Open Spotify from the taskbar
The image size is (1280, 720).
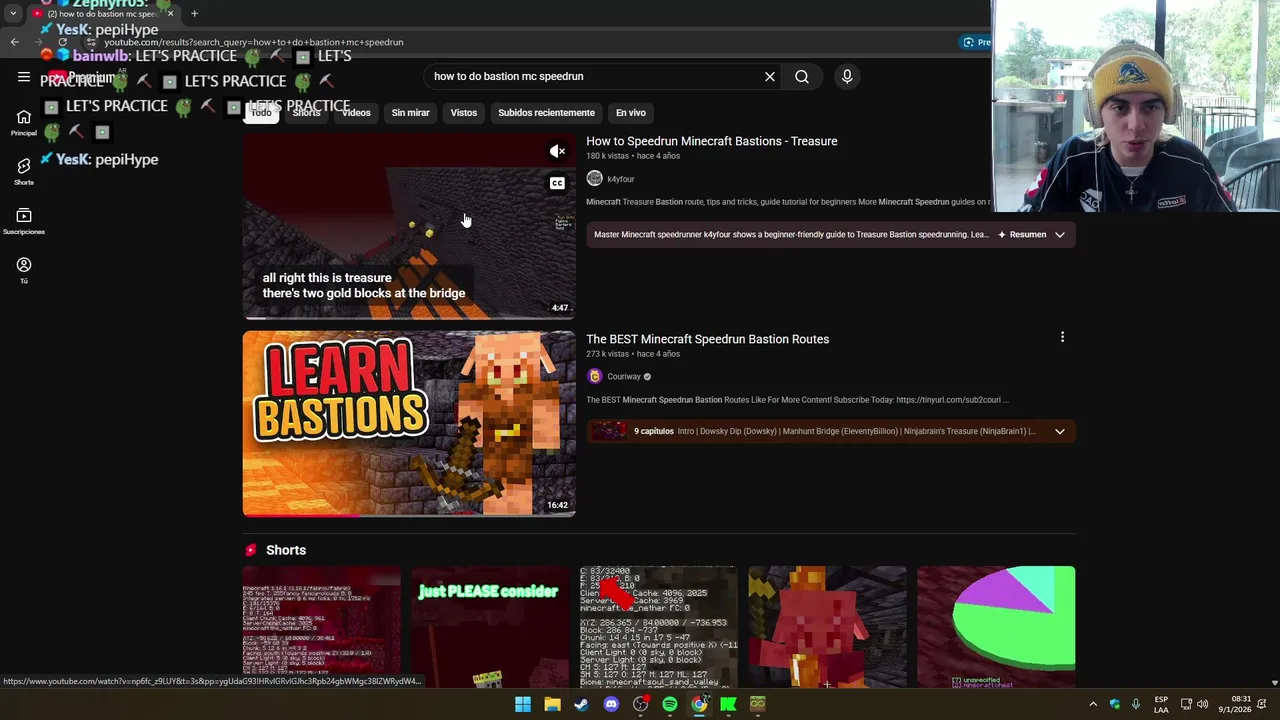tap(670, 704)
